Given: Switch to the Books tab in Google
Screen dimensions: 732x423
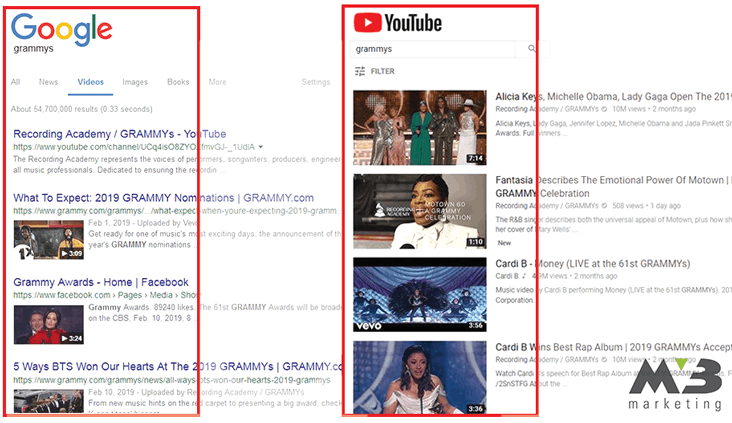Looking at the screenshot, I should click(178, 82).
